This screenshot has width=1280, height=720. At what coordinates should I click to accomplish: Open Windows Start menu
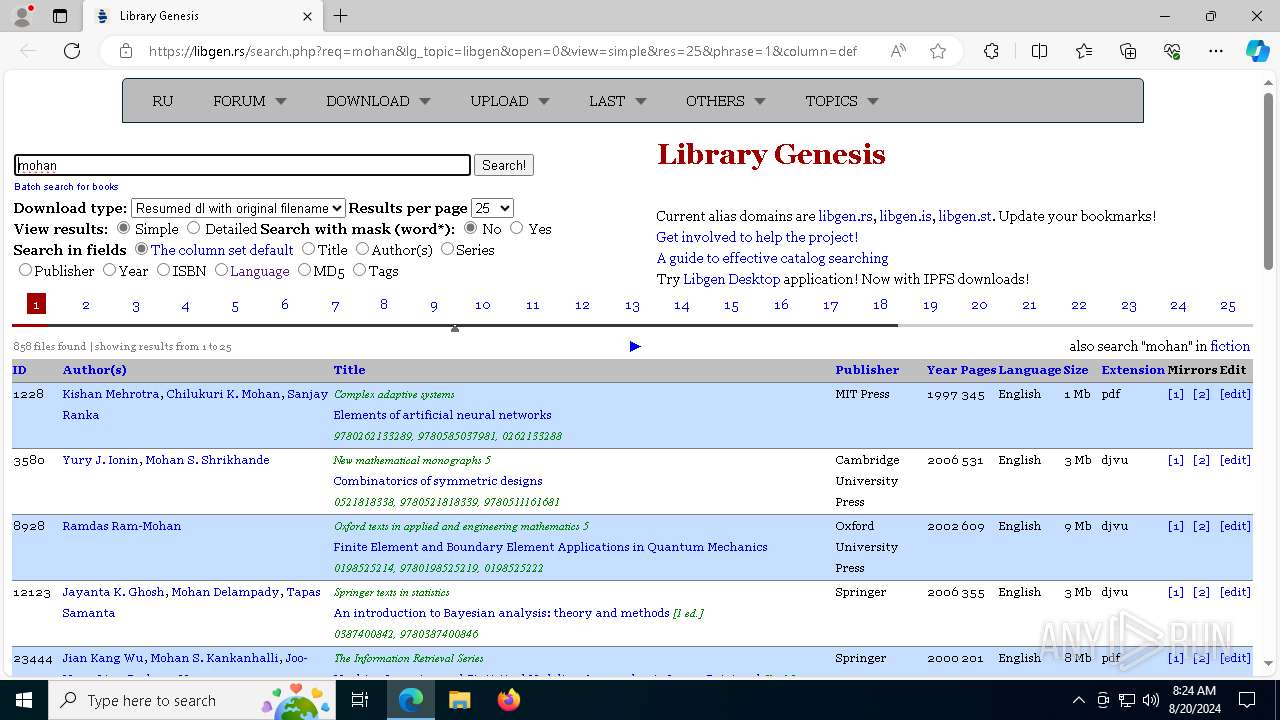click(x=24, y=700)
